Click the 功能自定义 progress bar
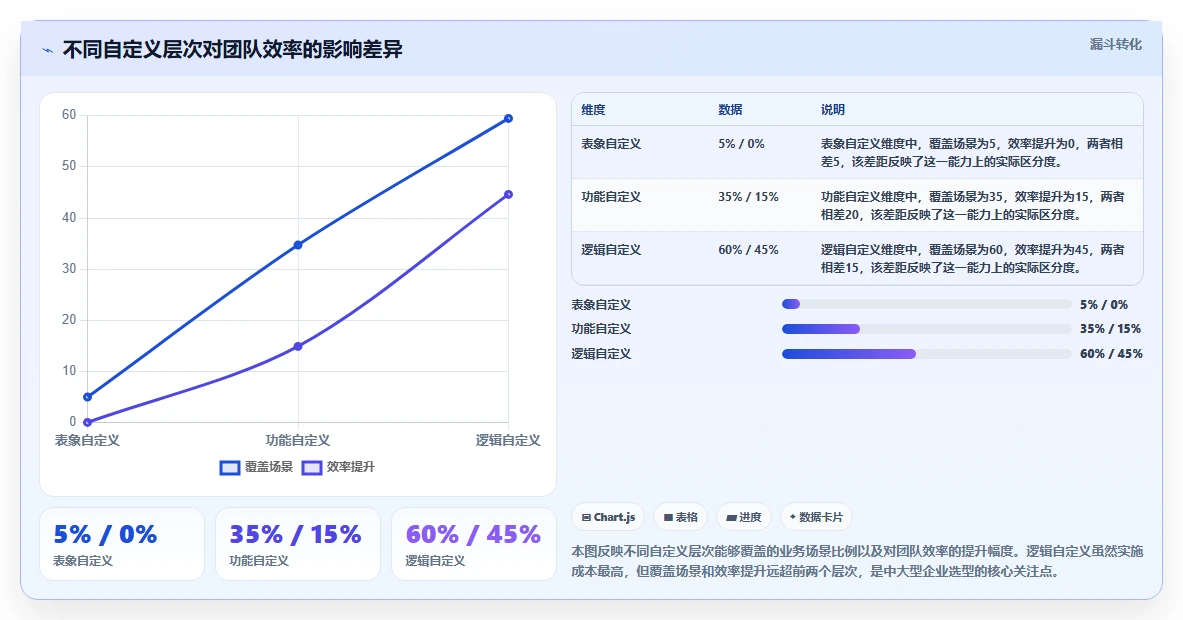 coord(926,329)
